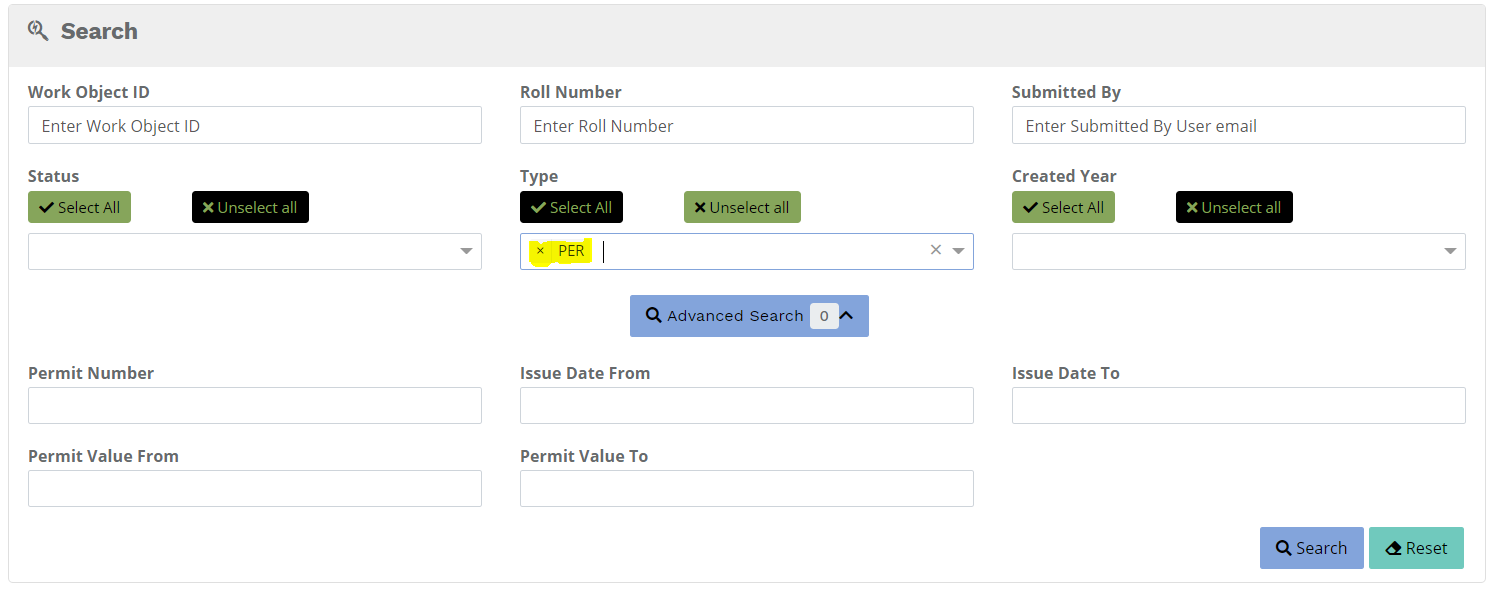The image size is (1492, 589).
Task: Click the blue Search button
Action: pyautogui.click(x=1311, y=548)
